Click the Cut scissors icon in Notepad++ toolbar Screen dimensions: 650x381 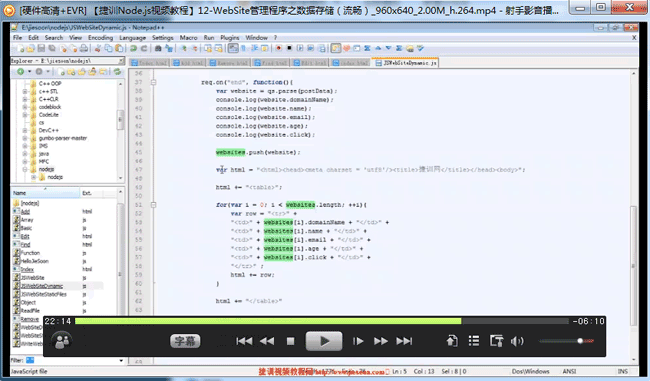(98, 49)
